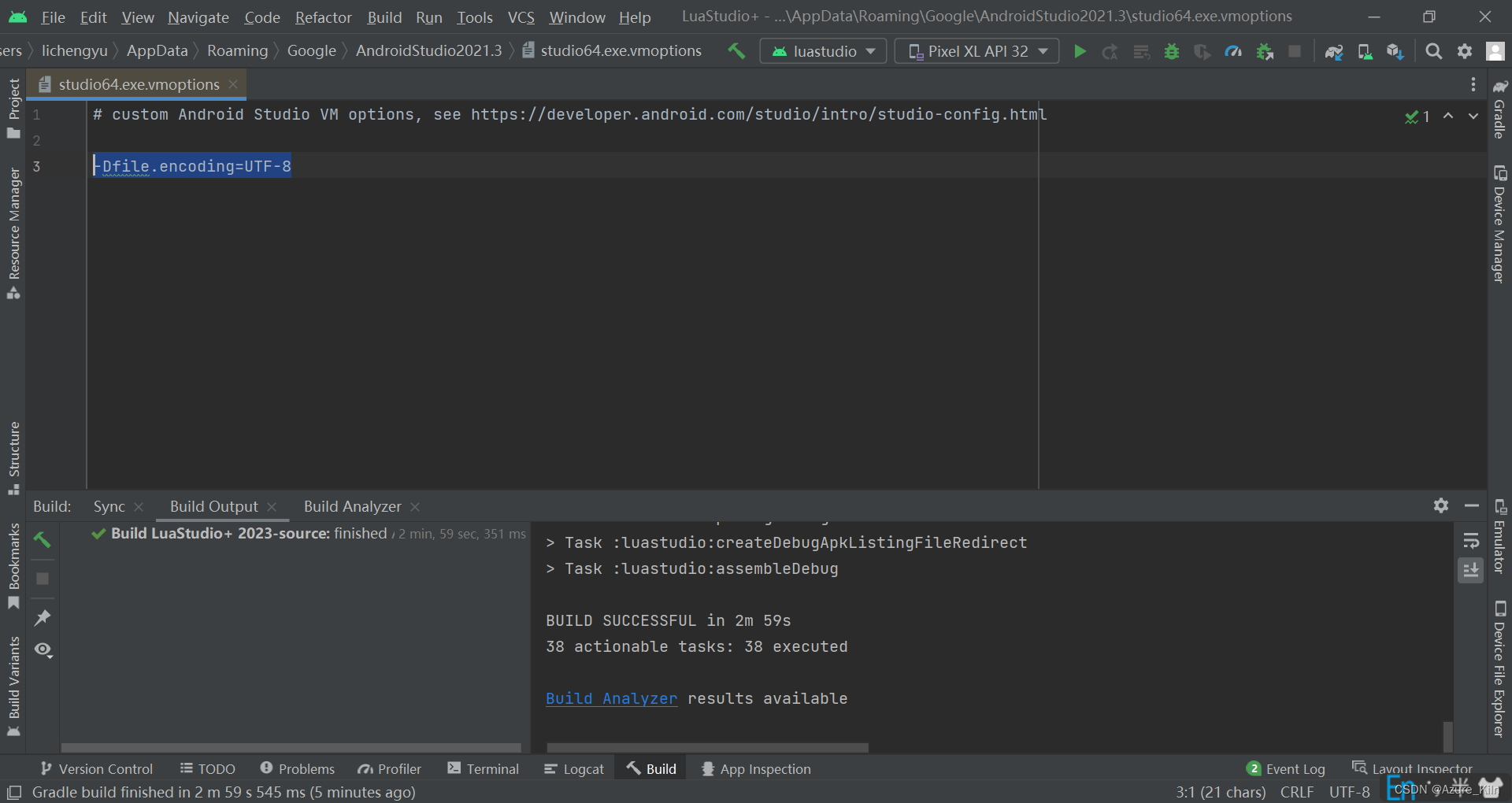Open the Refactor menu
1512x803 pixels.
(x=323, y=17)
